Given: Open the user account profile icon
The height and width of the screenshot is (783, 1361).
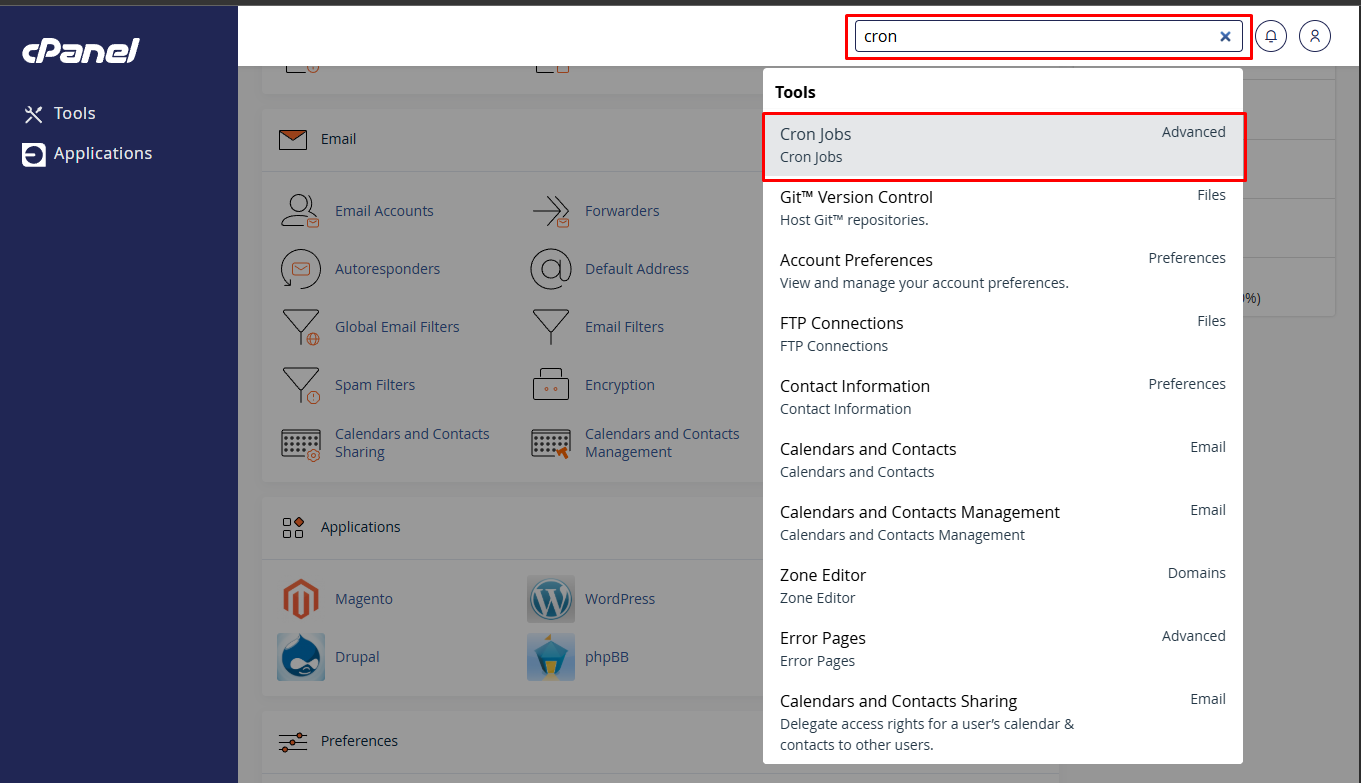Looking at the screenshot, I should pyautogui.click(x=1315, y=36).
